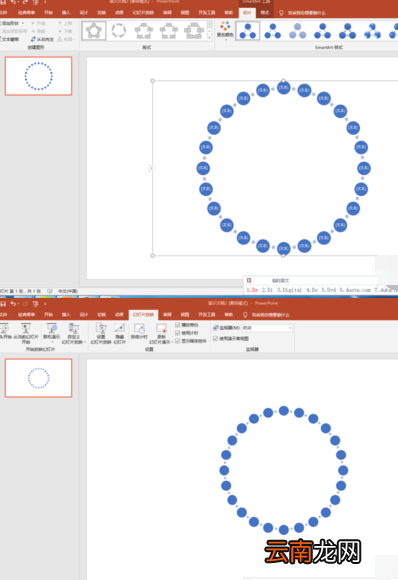
Task: Select the first layout in the SmartArt layouts gallery
Action: [x=94, y=31]
